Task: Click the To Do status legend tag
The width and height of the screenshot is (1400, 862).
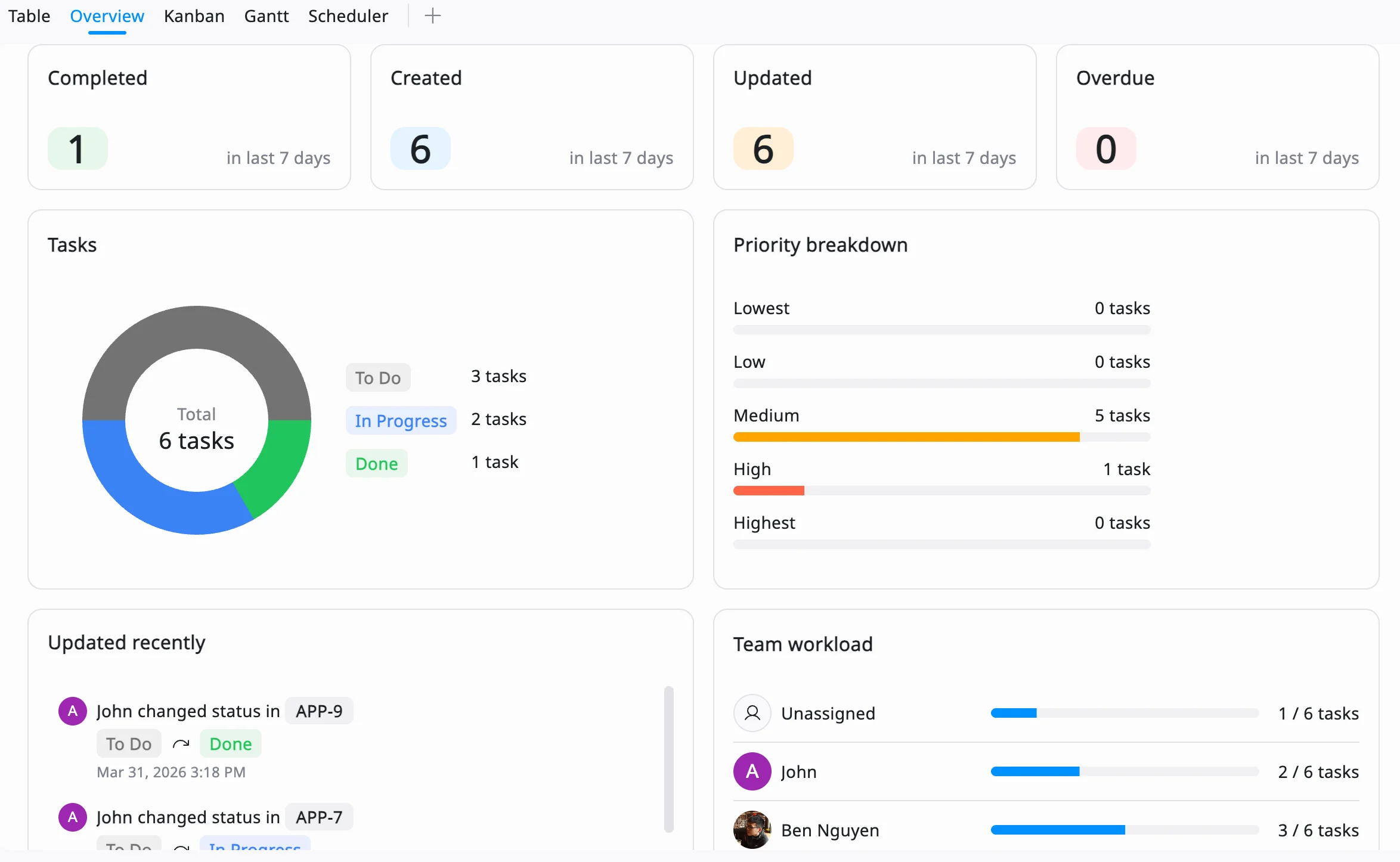Action: point(378,377)
